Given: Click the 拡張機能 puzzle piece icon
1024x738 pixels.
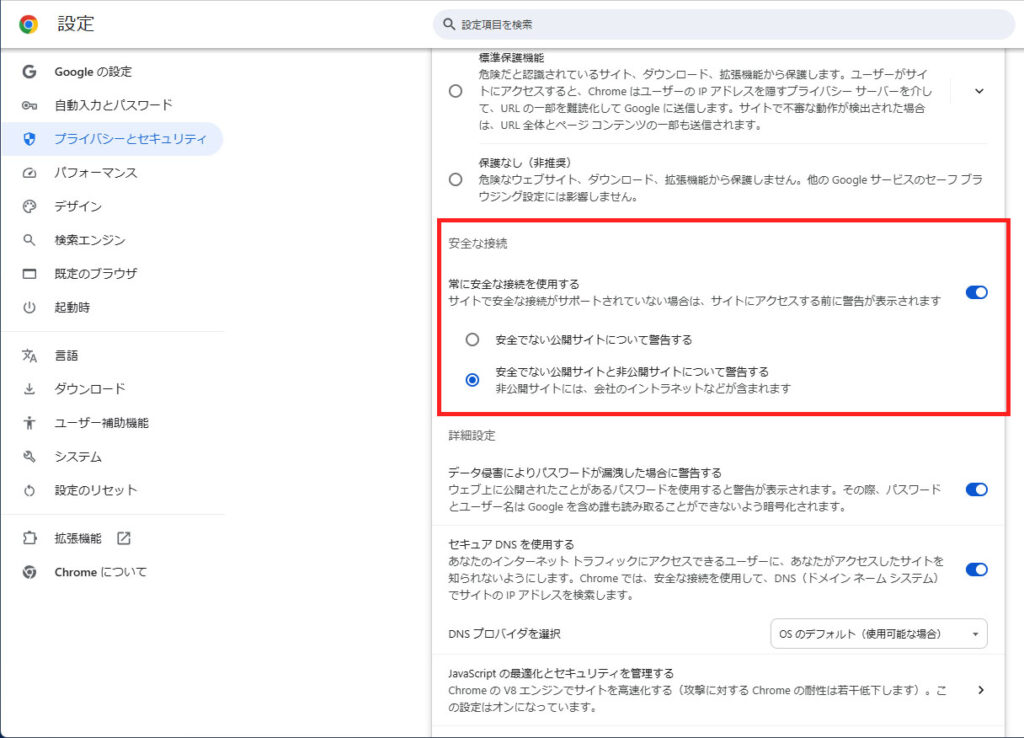Looking at the screenshot, I should [30, 538].
